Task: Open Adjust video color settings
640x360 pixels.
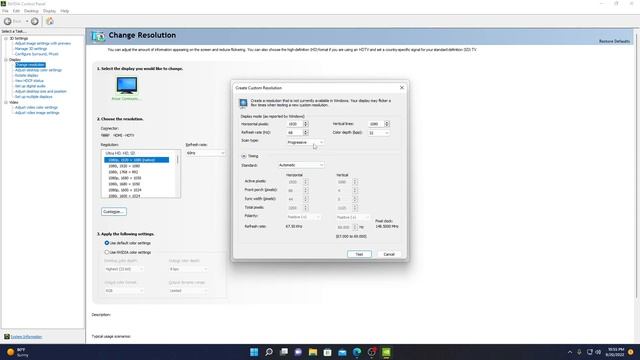Action: [x=36, y=107]
